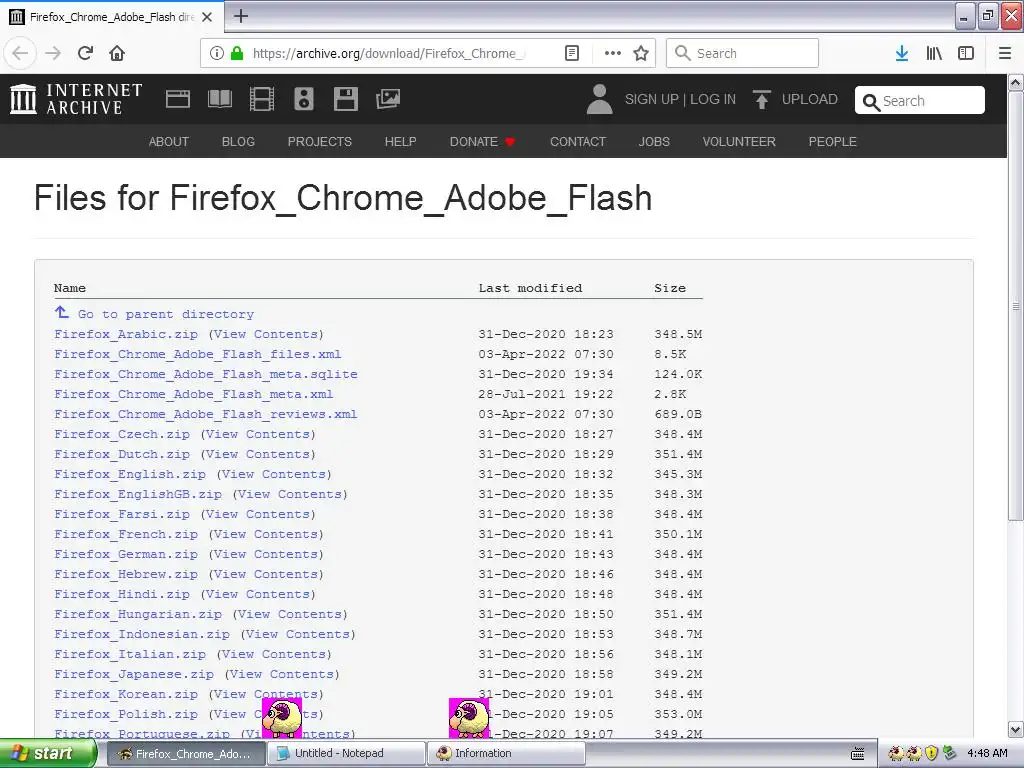Image resolution: width=1024 pixels, height=768 pixels.
Task: Open the JOBS navigation item
Action: coord(654,142)
